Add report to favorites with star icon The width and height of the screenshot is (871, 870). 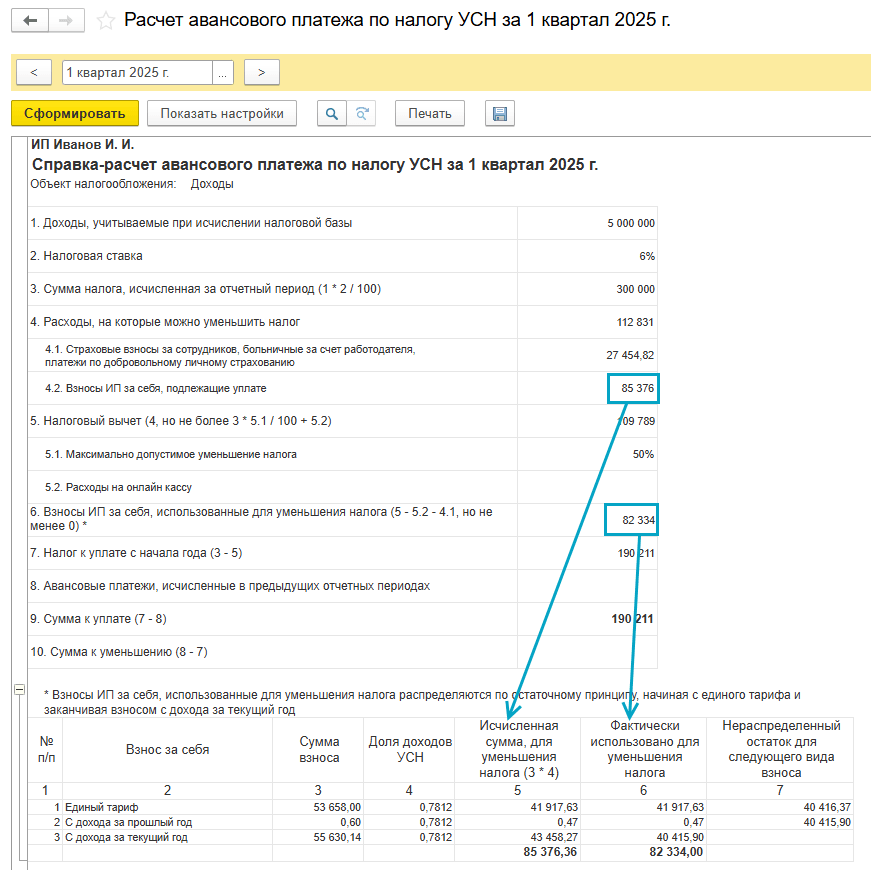(106, 21)
